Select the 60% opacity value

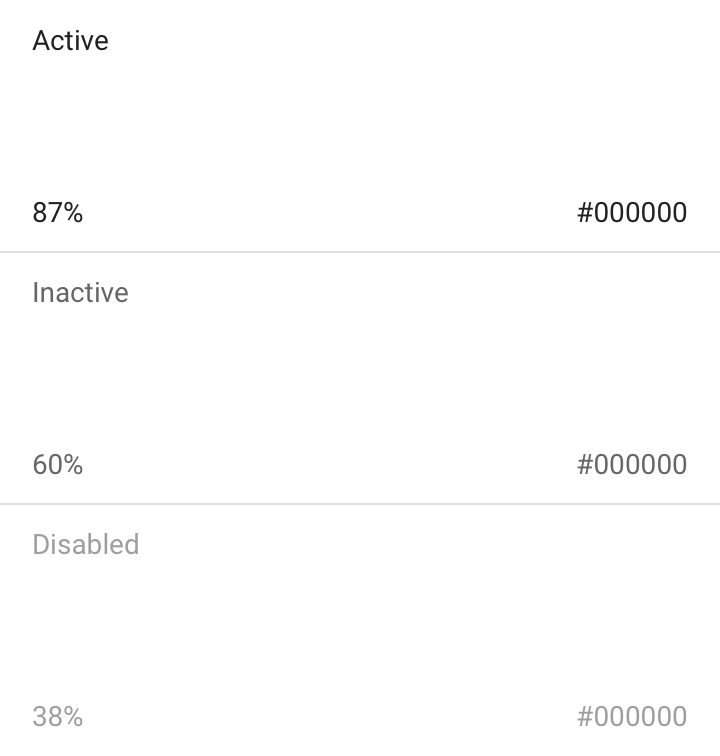pyautogui.click(x=58, y=465)
